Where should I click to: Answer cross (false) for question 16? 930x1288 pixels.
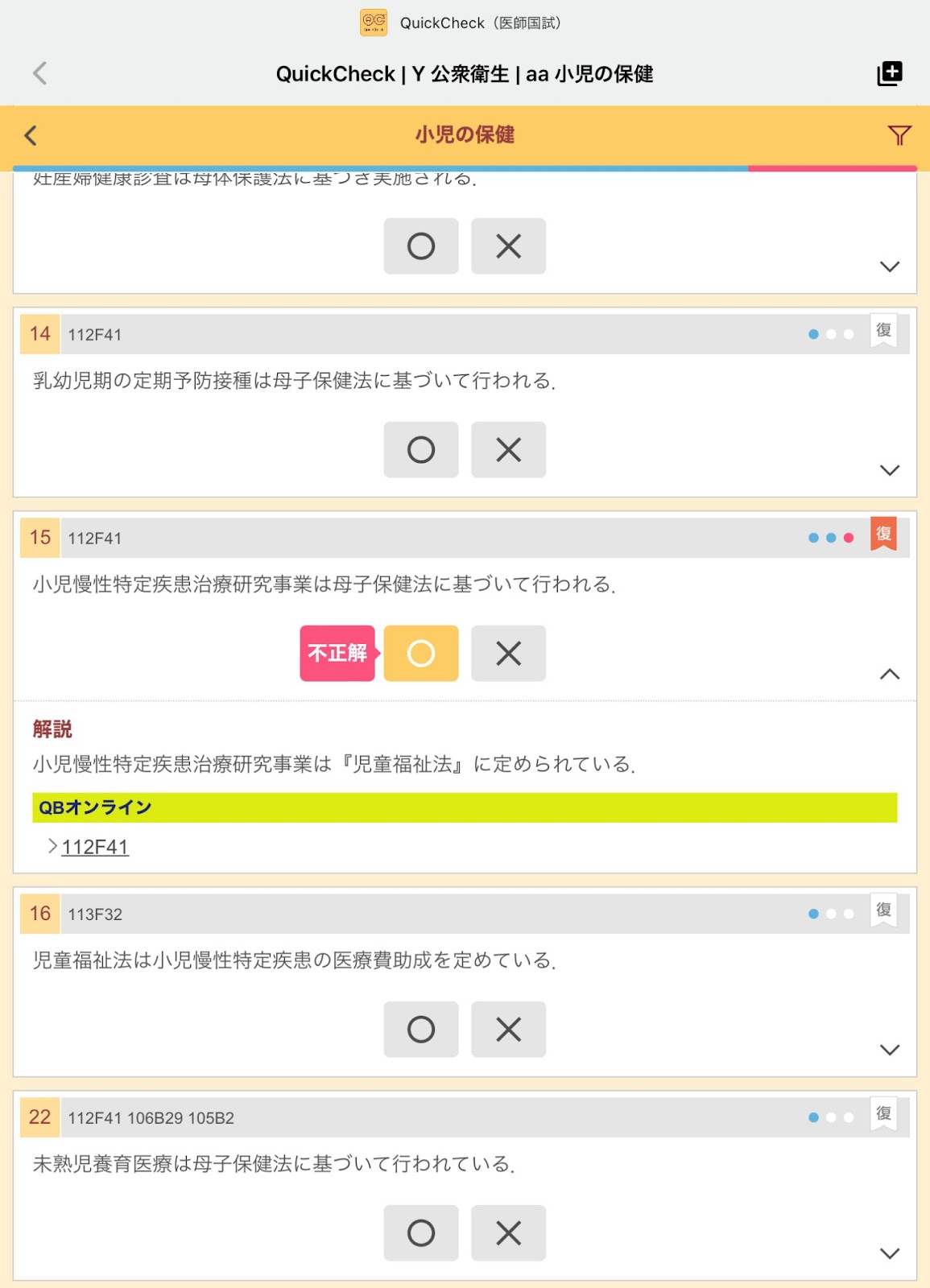click(509, 1029)
